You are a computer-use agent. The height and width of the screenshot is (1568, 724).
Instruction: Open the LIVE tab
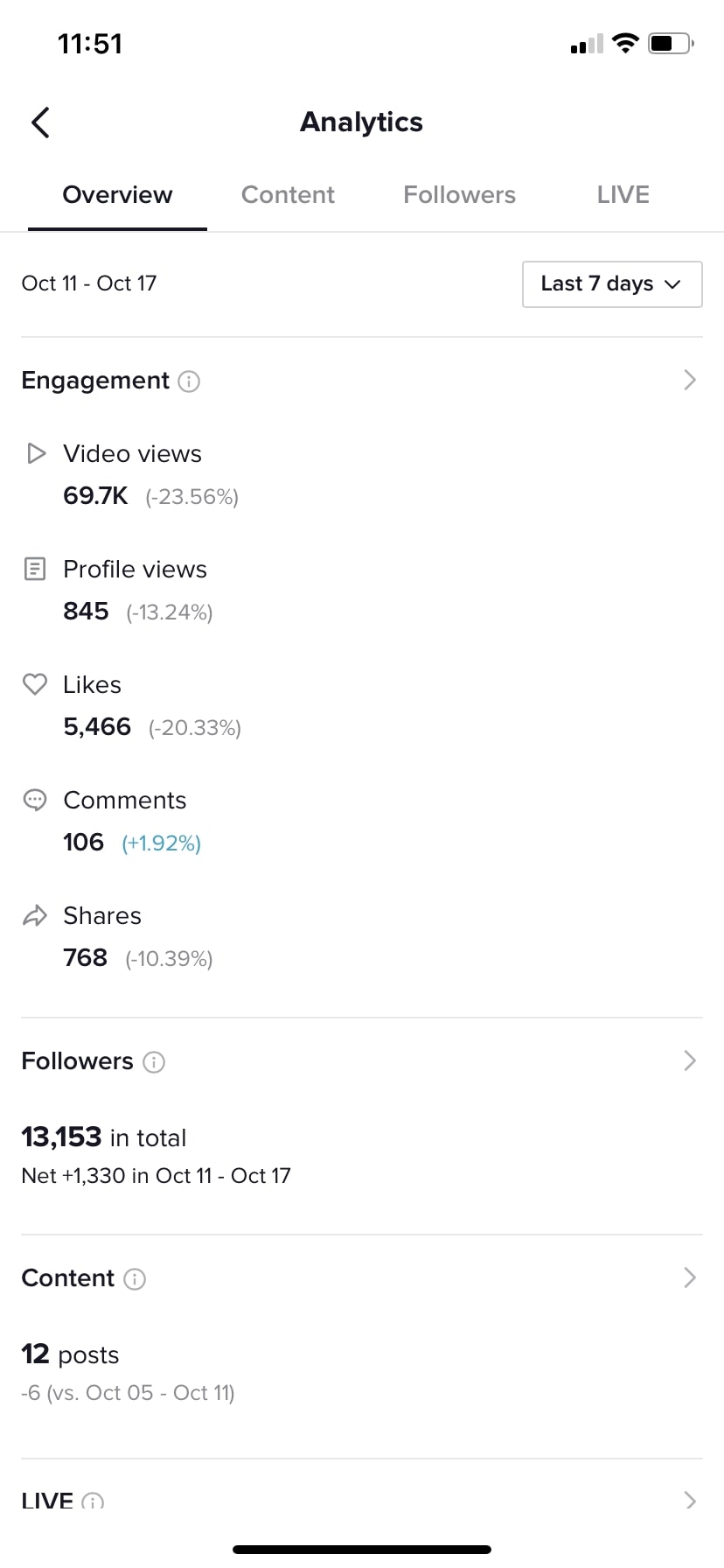click(x=623, y=195)
